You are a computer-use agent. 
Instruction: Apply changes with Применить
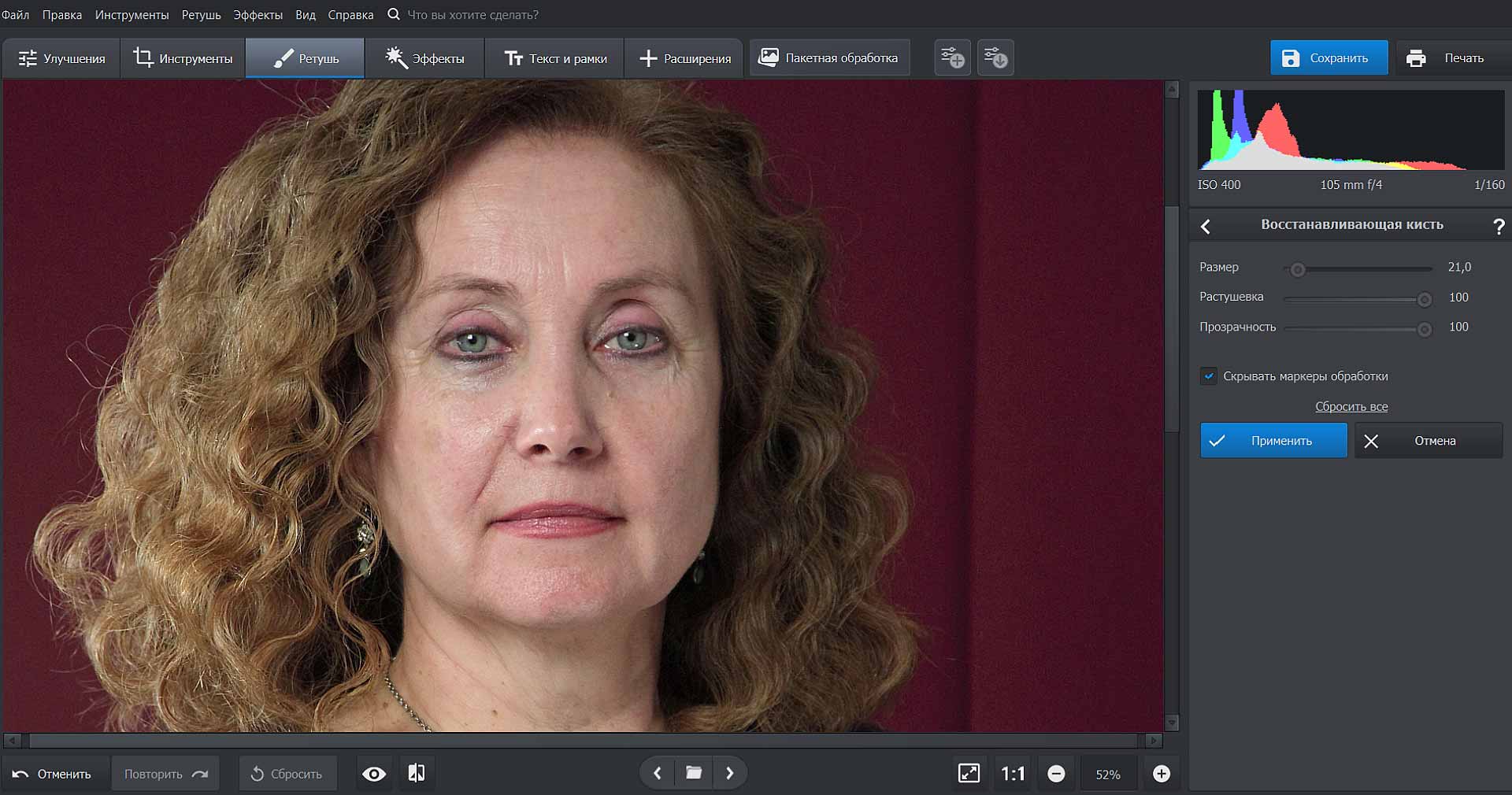point(1273,441)
